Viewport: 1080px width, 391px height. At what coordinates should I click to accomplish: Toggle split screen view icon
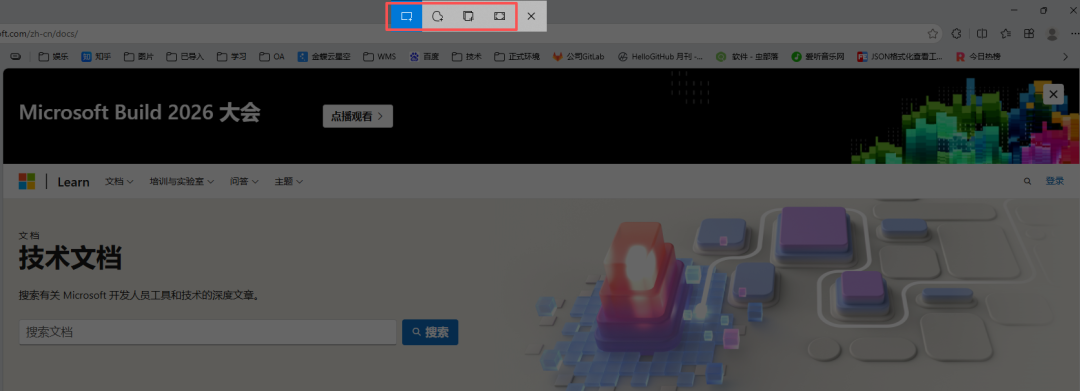982,34
